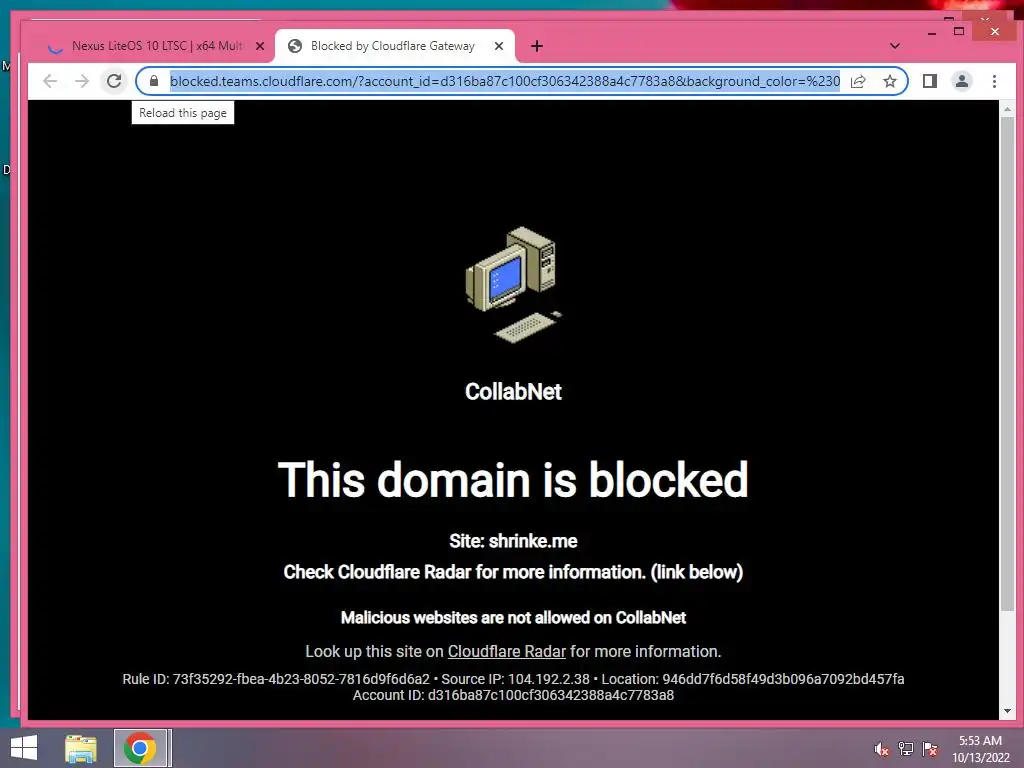Minimize the Chrome window

coord(932,31)
